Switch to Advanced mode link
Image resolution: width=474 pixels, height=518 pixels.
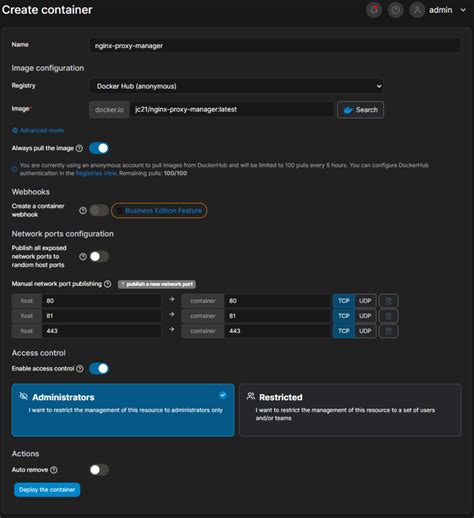[x=38, y=130]
